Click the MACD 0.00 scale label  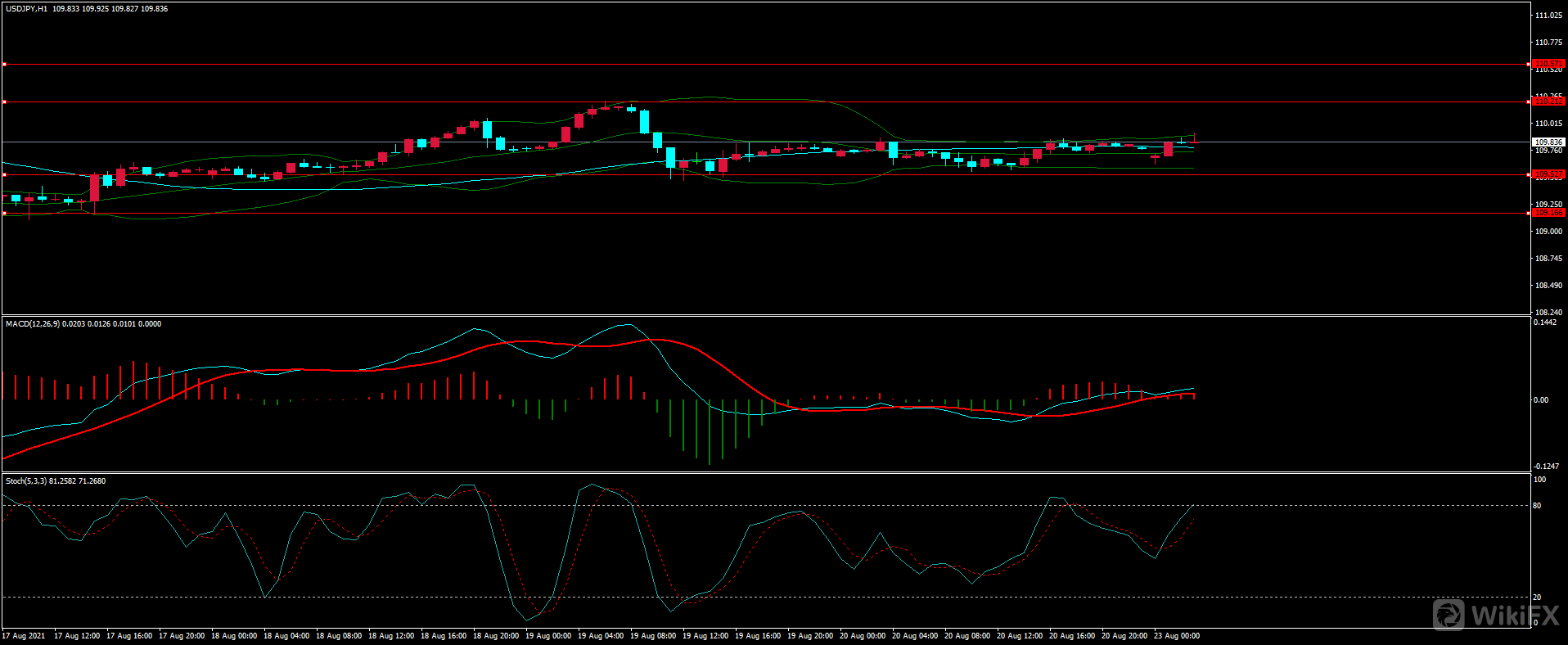[1540, 400]
